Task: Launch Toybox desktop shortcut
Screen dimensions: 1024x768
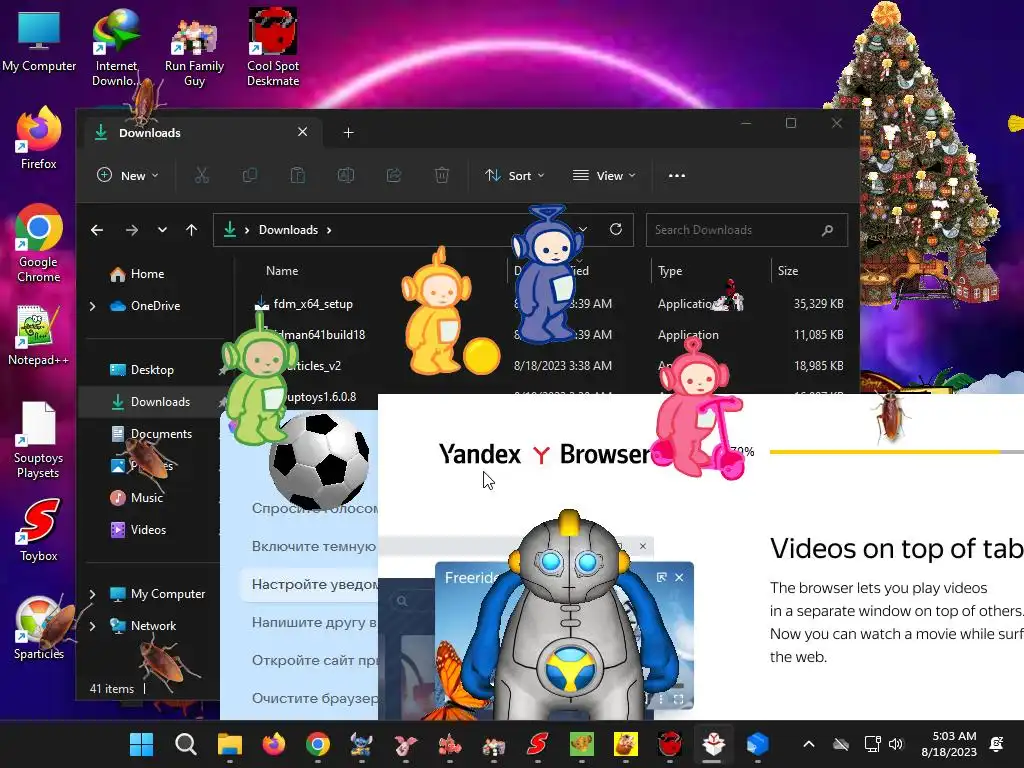Action: [39, 530]
